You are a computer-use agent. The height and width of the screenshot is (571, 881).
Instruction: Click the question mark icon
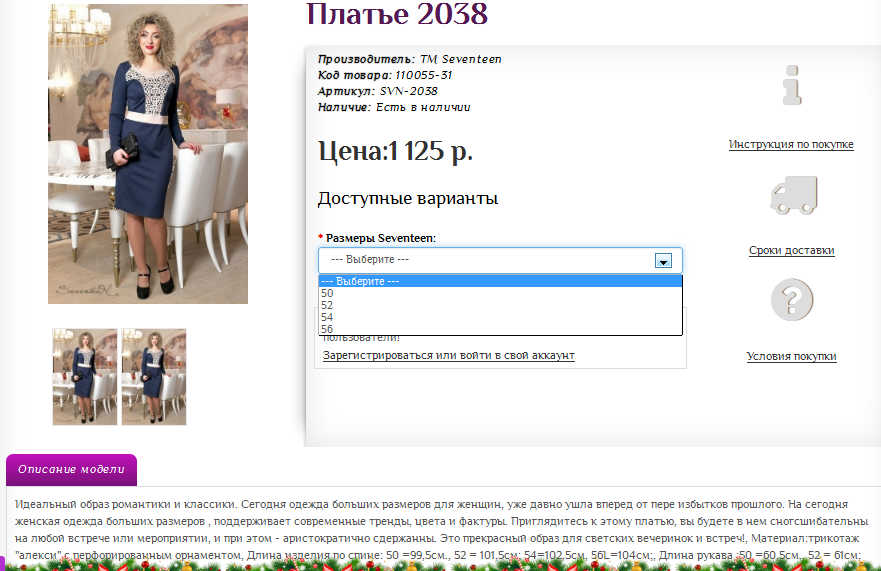coord(792,300)
